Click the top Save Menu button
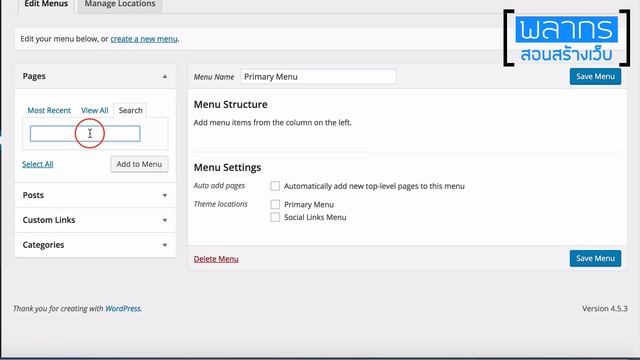640x360 pixels. click(x=595, y=76)
